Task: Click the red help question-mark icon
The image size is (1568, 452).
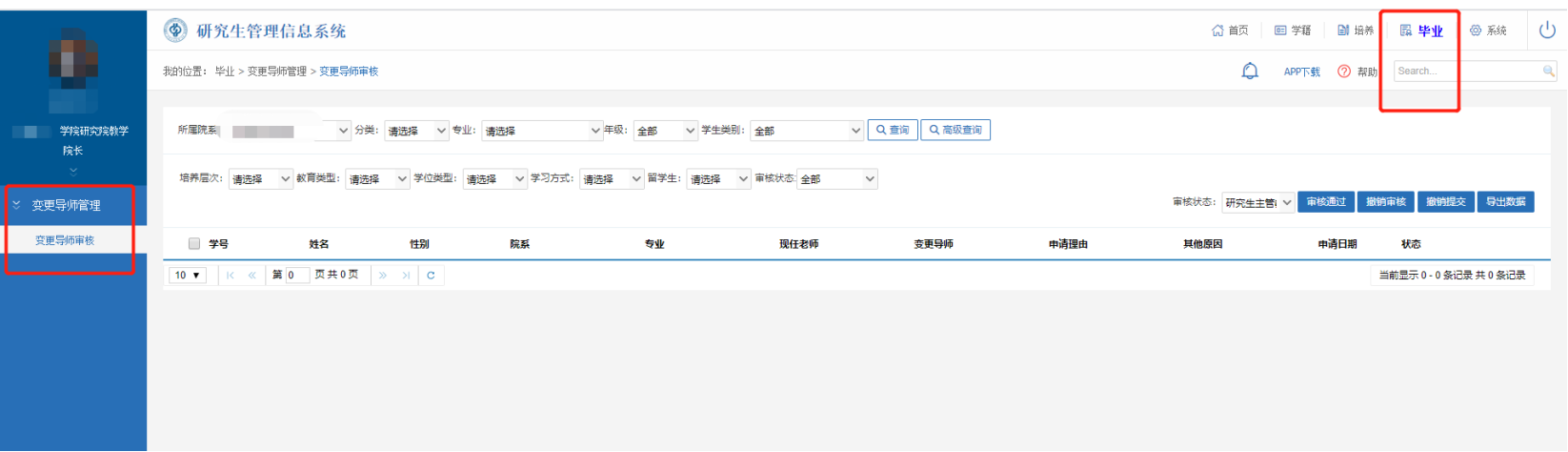Action: (x=1344, y=72)
